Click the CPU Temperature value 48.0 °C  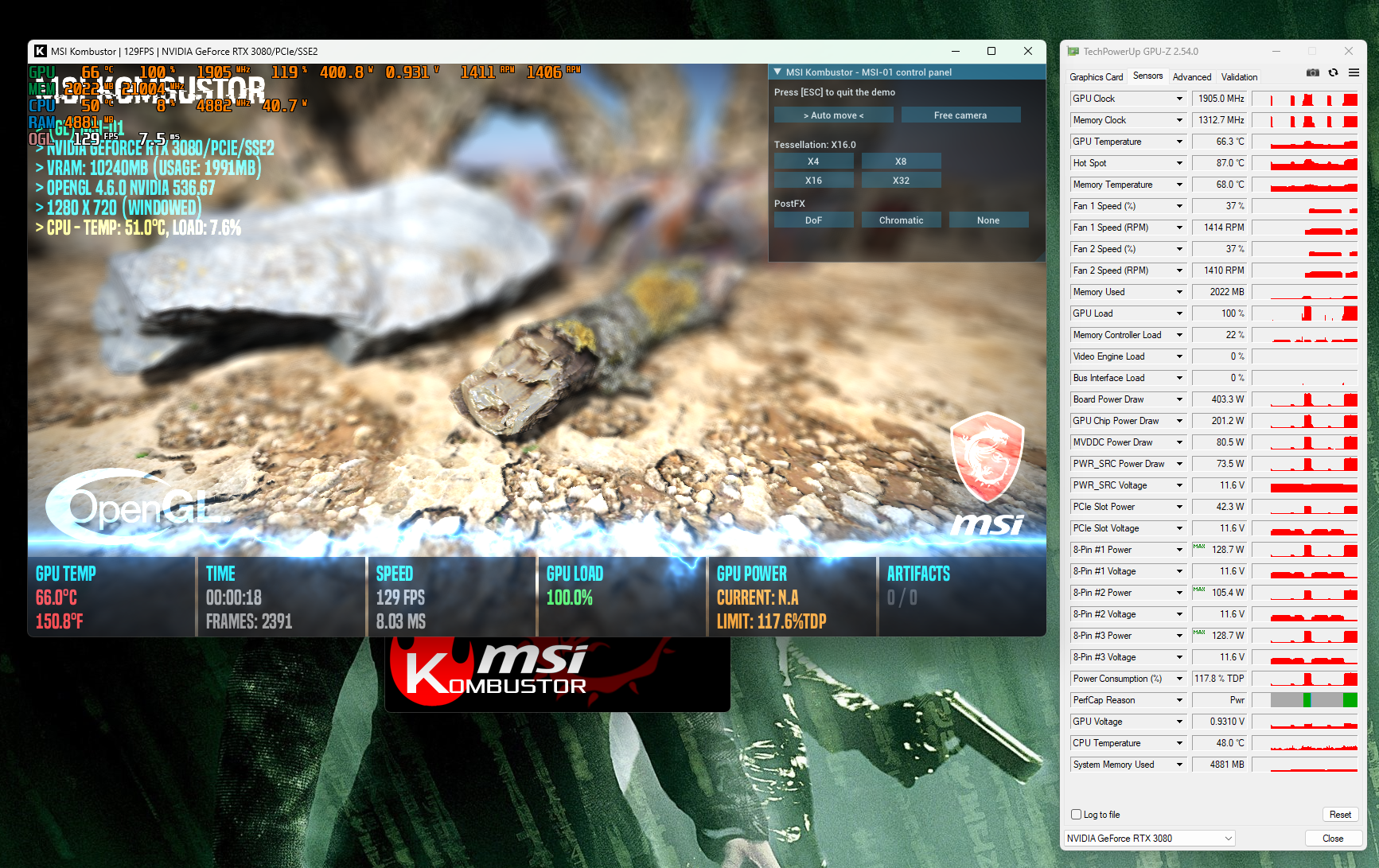coord(1220,743)
